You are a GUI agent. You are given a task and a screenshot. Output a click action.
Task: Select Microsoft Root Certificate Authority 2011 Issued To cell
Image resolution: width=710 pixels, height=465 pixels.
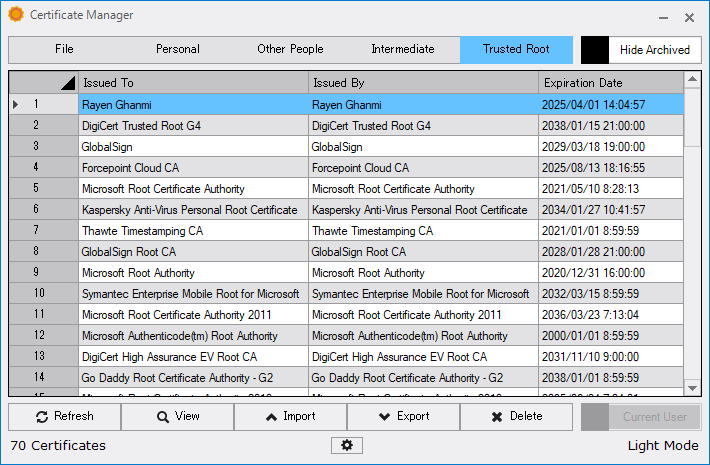tap(193, 314)
